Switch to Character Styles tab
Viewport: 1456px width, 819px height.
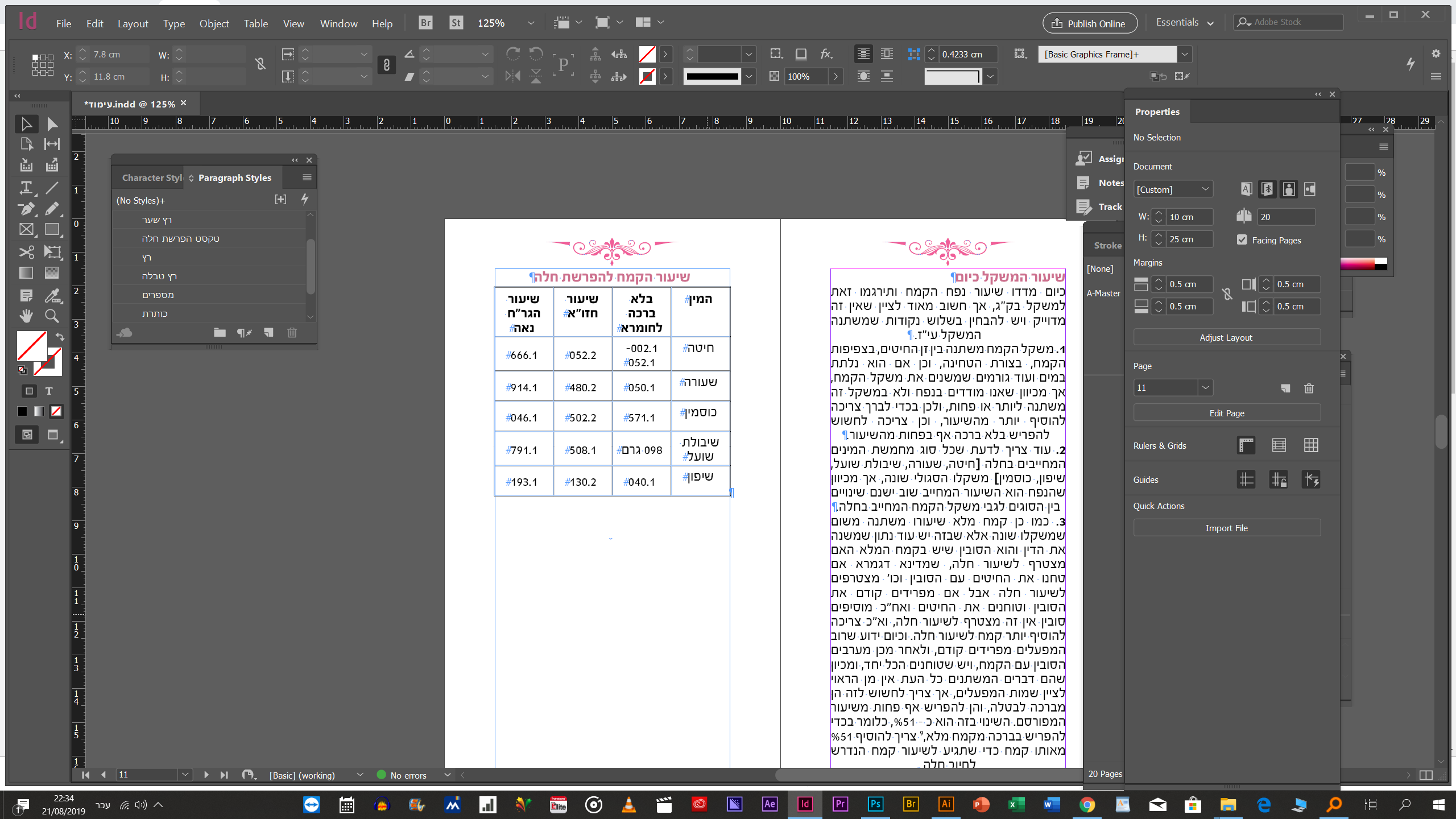(151, 177)
